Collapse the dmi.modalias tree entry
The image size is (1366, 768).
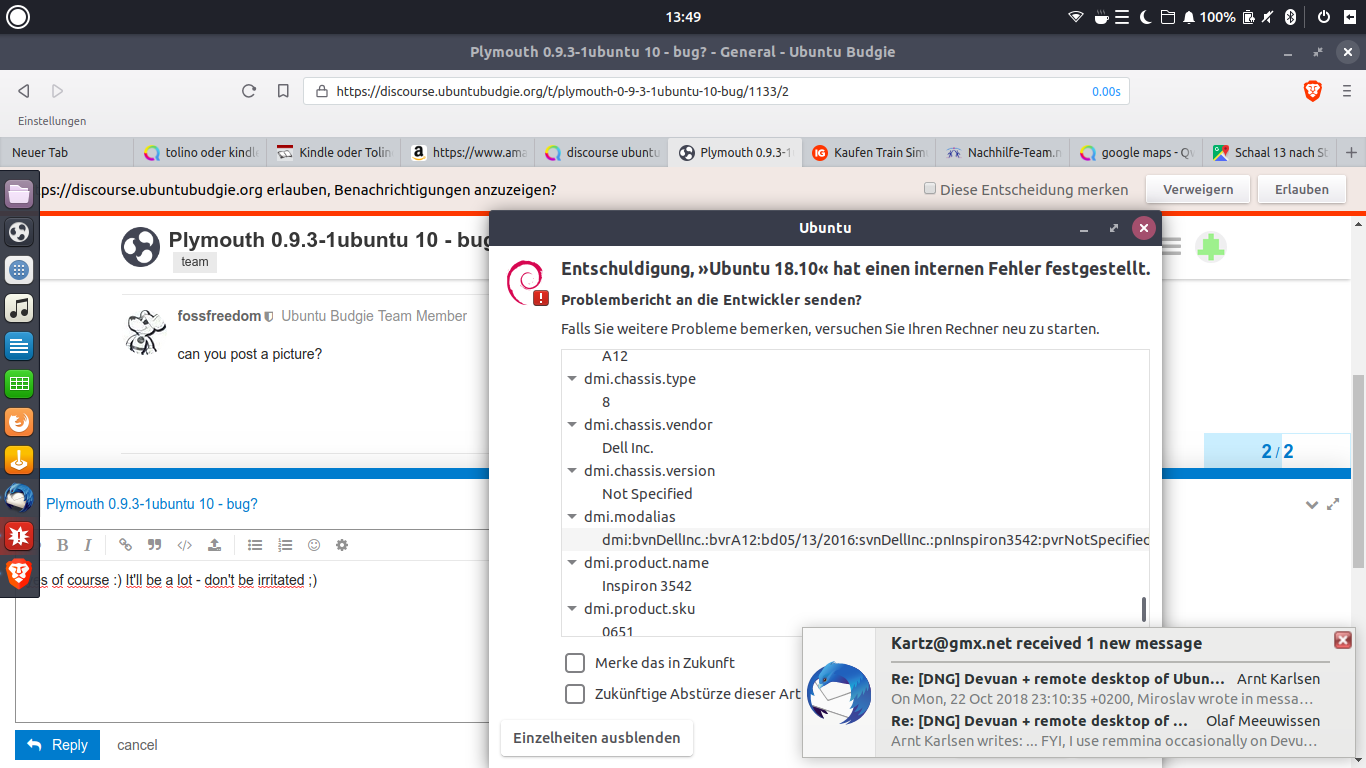click(572, 517)
